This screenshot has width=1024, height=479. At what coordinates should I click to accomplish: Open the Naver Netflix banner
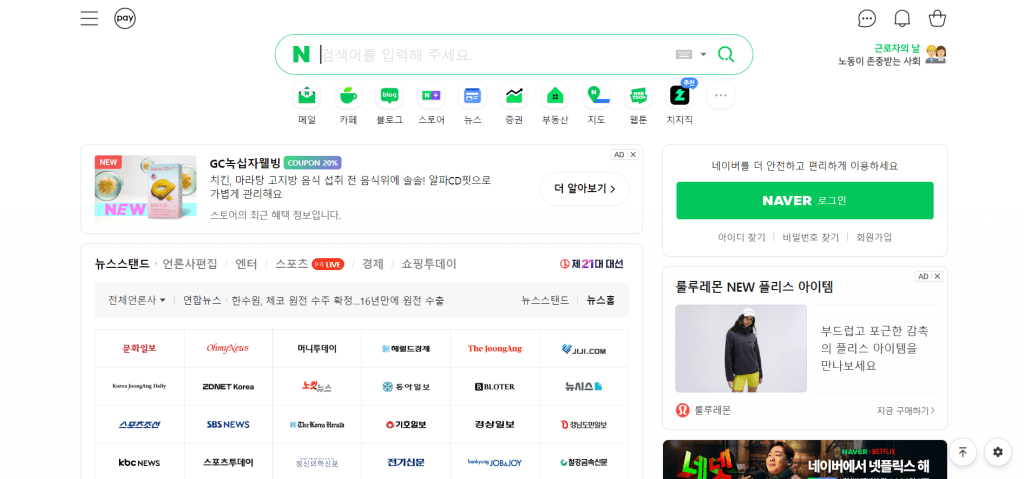[805, 459]
